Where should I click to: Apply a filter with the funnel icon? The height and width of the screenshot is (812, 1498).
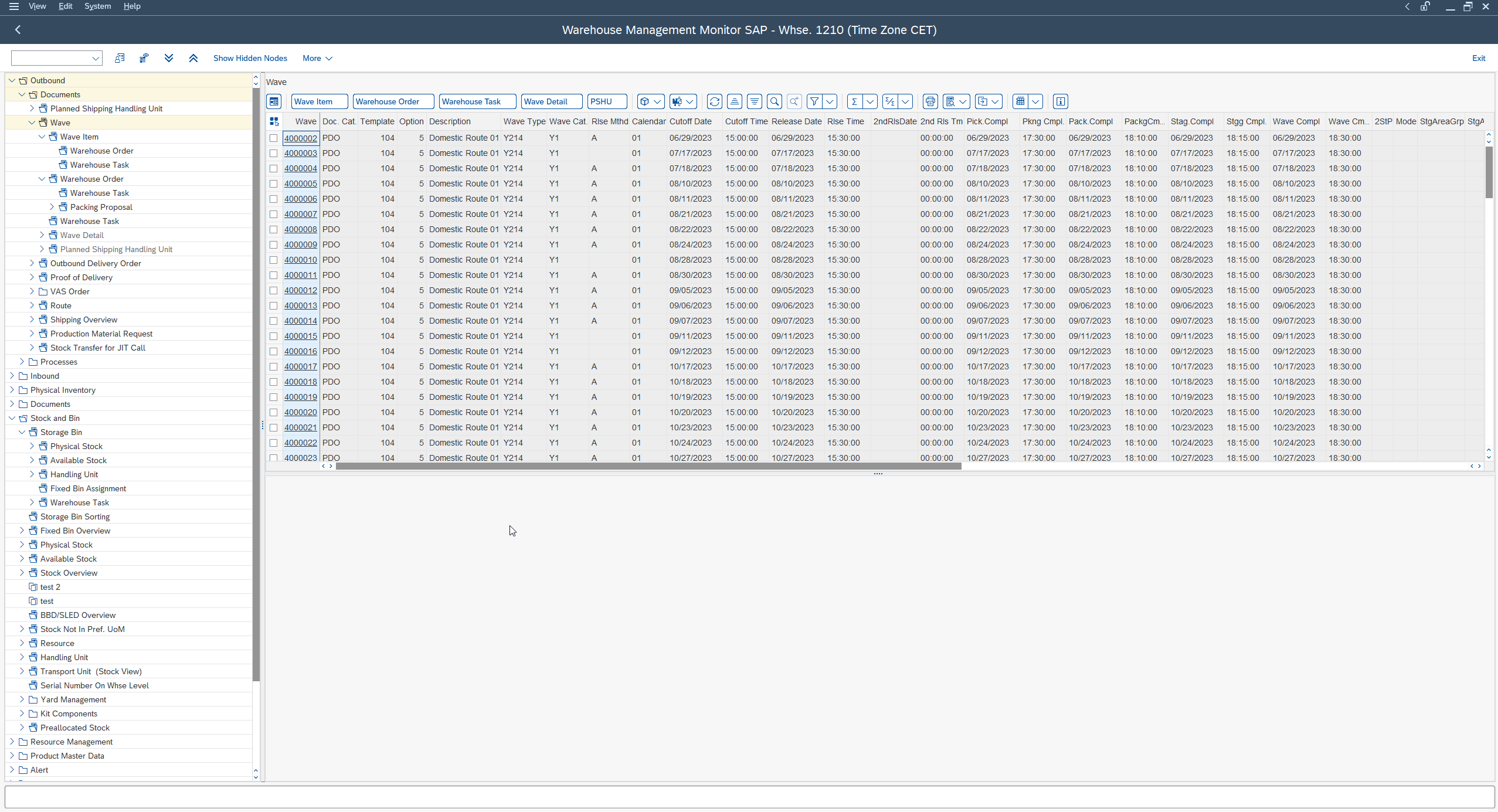(x=814, y=101)
